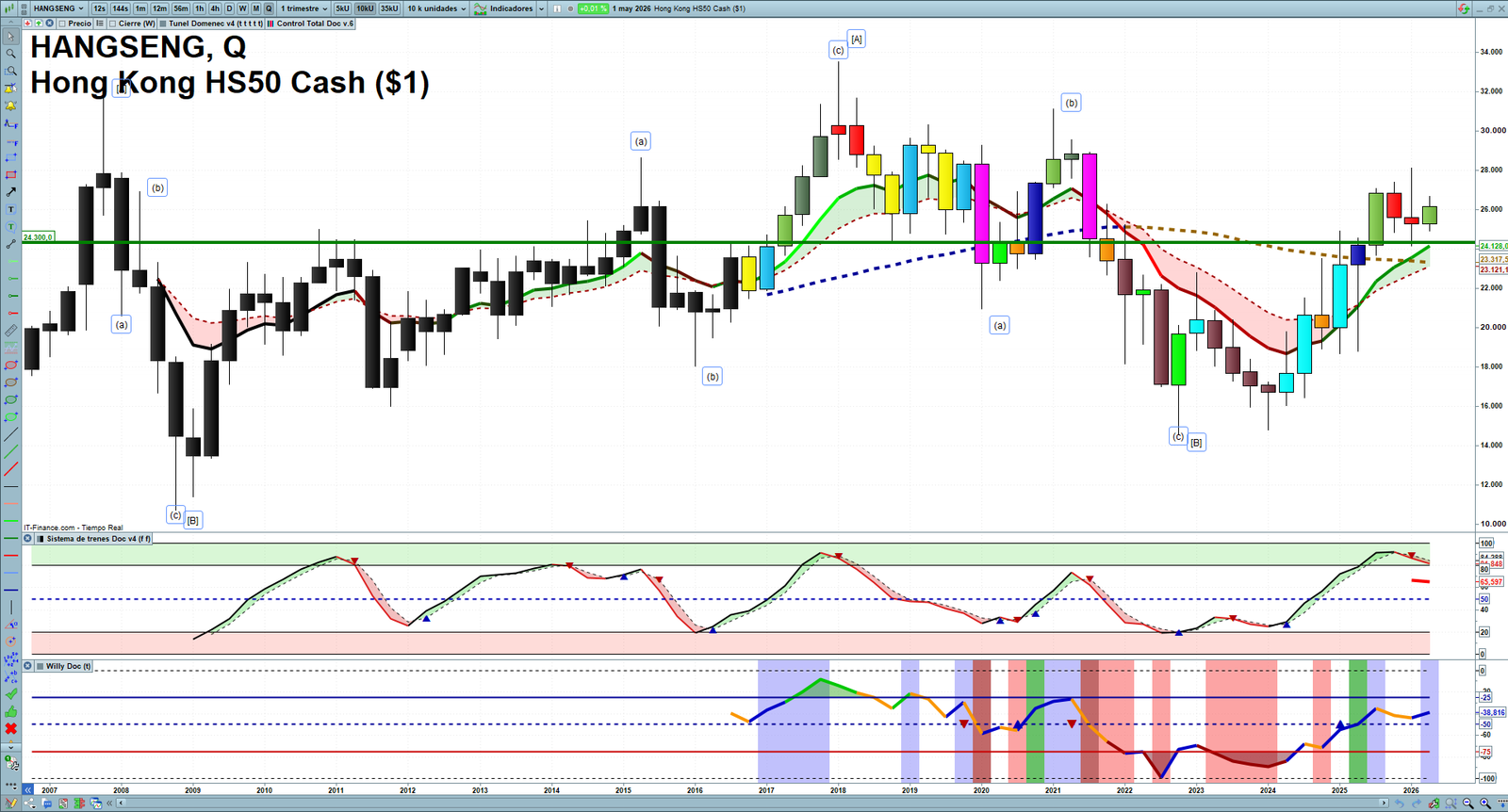The image size is (1508, 812).
Task: Switch to the W weekly timeframe
Action: [242, 8]
